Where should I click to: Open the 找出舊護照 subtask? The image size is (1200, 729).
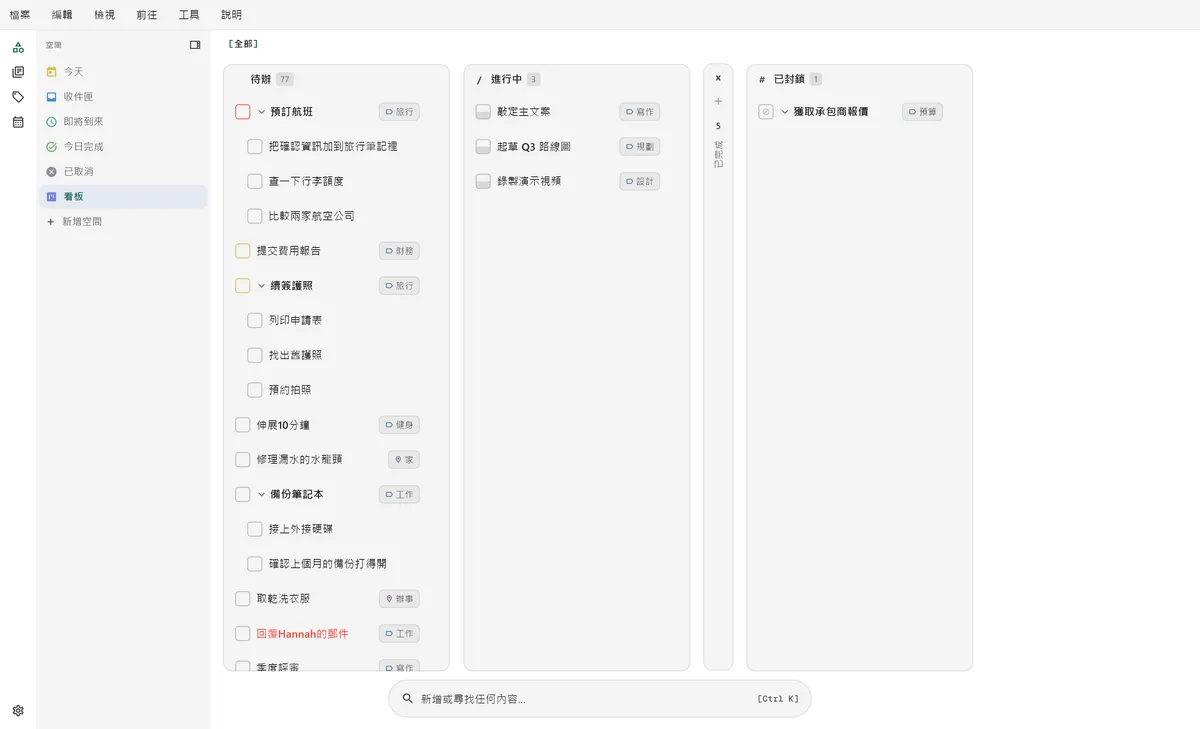coord(296,355)
